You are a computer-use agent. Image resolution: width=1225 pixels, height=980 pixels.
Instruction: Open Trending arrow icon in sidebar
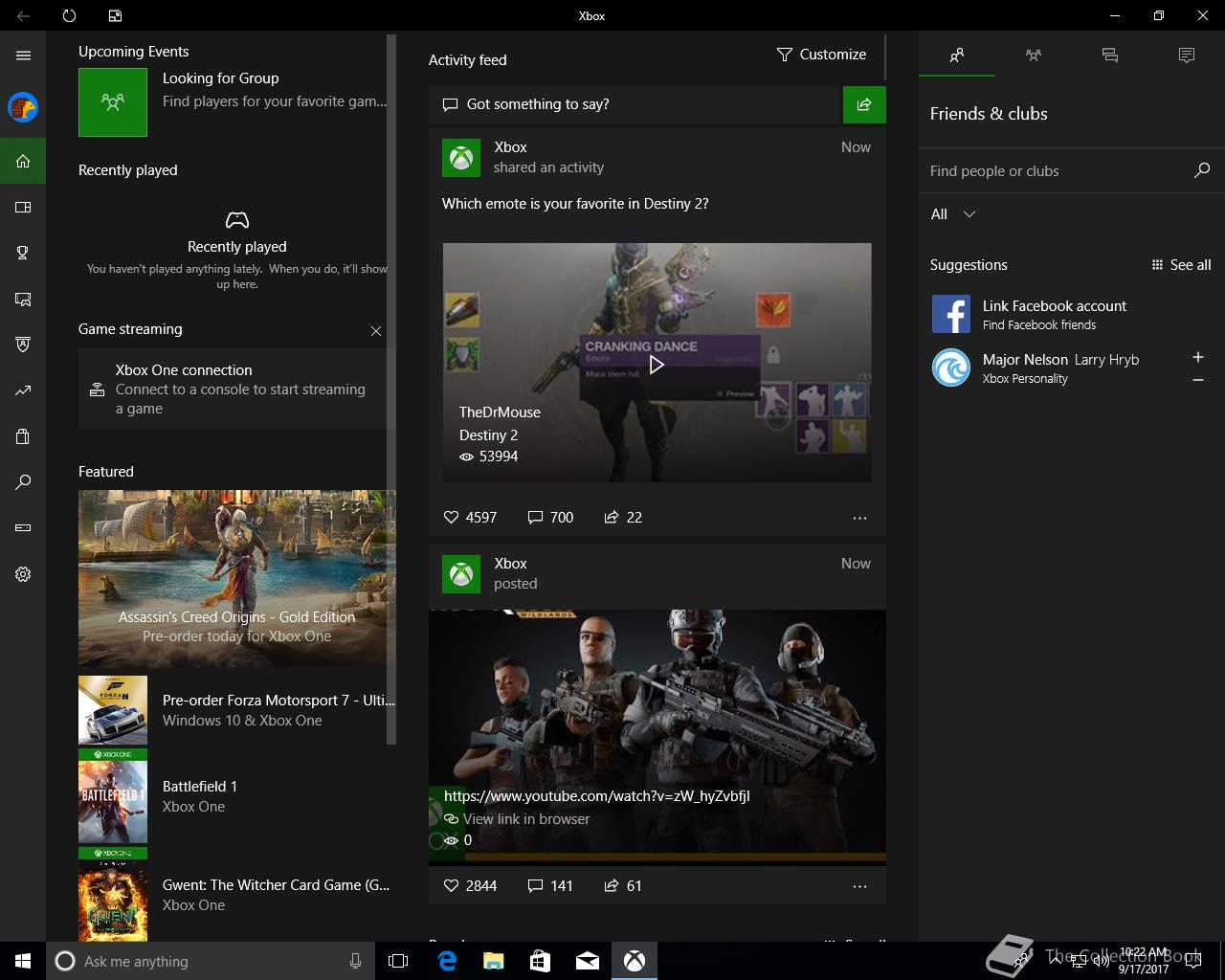point(23,390)
